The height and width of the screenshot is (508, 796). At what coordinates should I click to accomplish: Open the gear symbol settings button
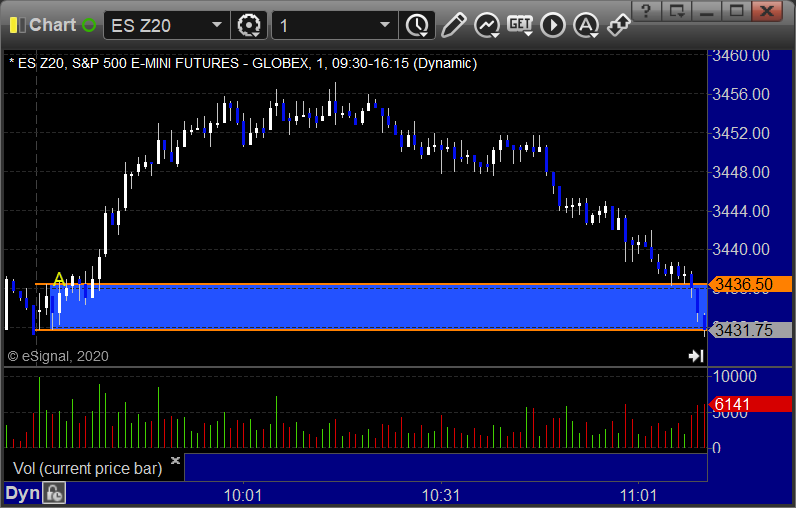(x=249, y=25)
